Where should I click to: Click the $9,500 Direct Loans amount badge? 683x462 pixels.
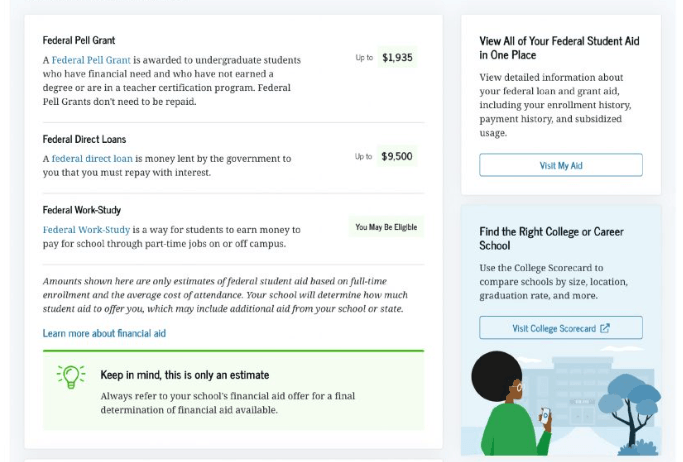pyautogui.click(x=397, y=157)
